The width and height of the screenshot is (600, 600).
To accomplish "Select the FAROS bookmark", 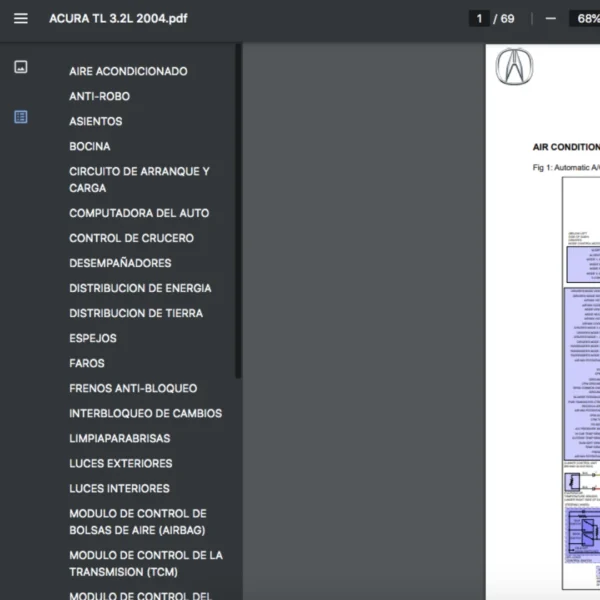I will point(87,363).
